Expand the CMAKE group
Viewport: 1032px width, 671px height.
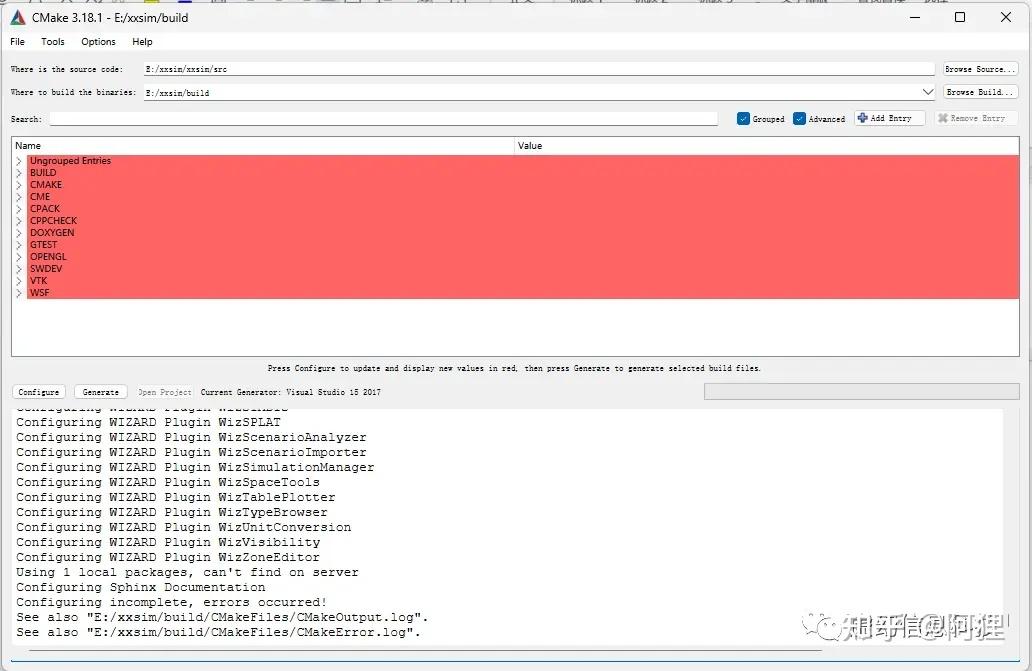[19, 185]
